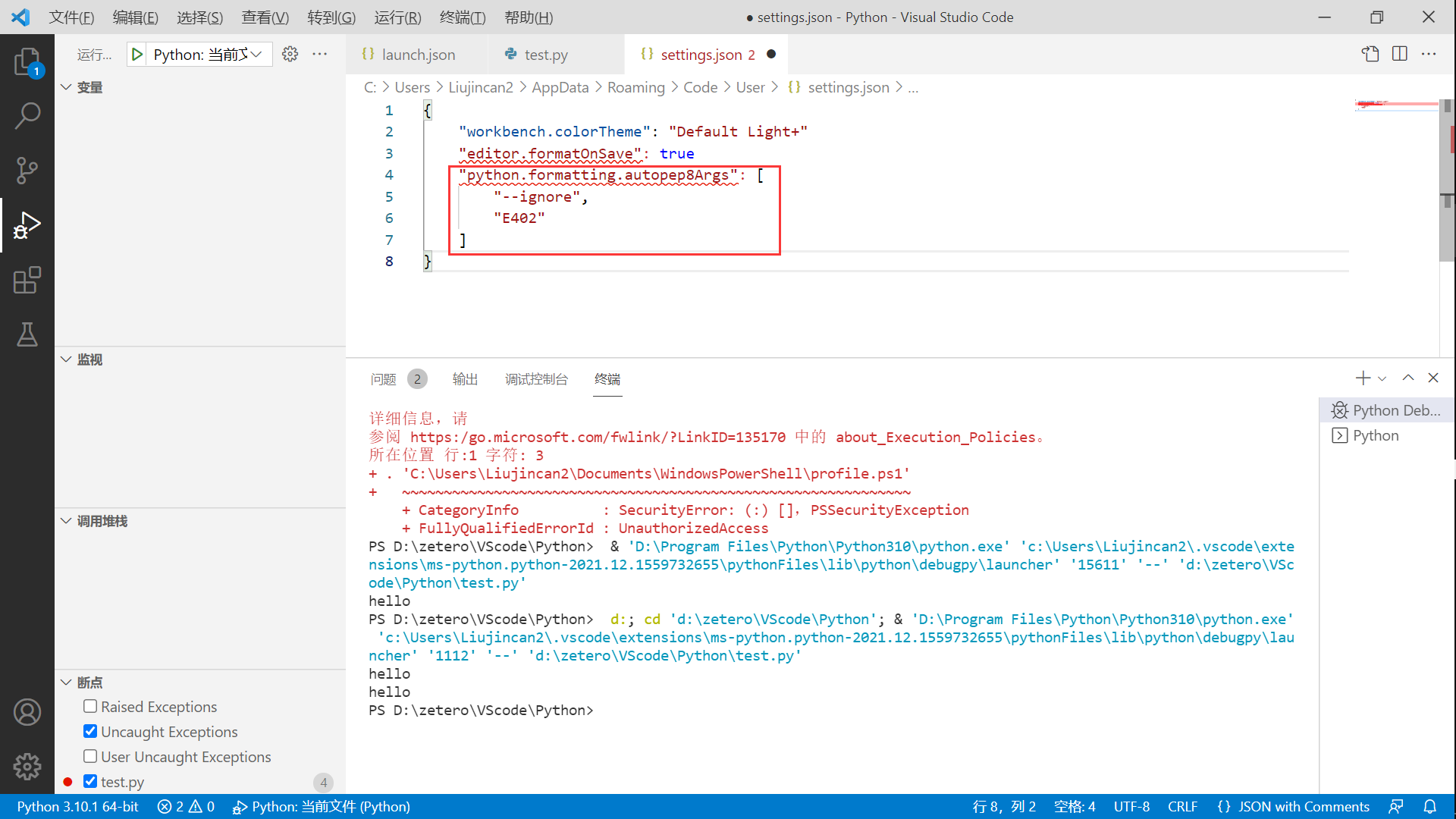Open the Extensions view icon
Screen dimensions: 1456x819
[x=27, y=280]
